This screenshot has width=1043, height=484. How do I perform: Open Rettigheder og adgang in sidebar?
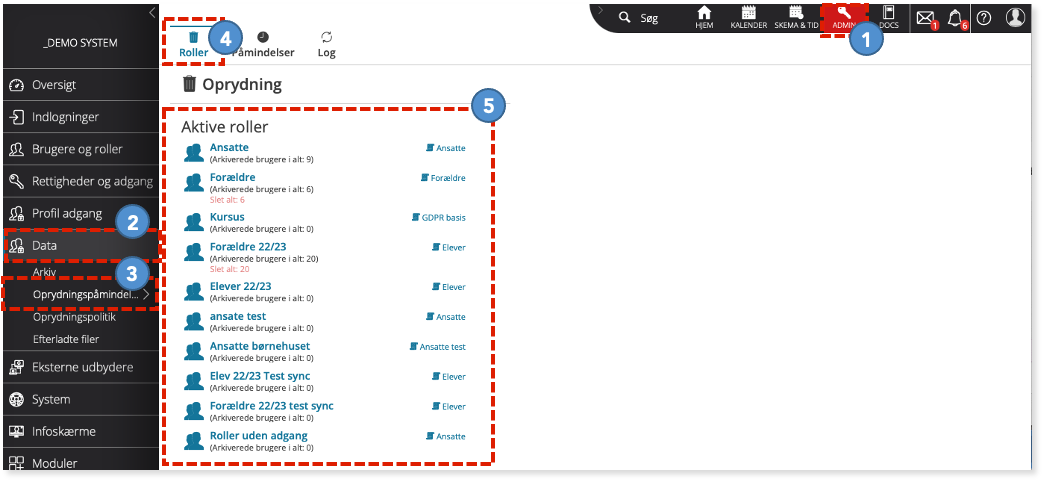click(81, 181)
